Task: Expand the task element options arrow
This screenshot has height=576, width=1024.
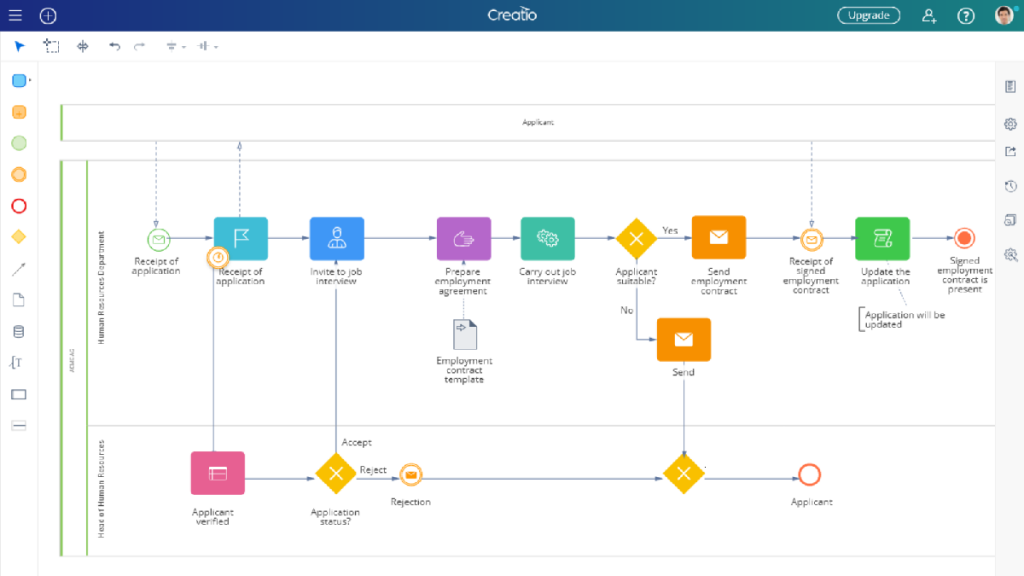Action: tap(32, 81)
